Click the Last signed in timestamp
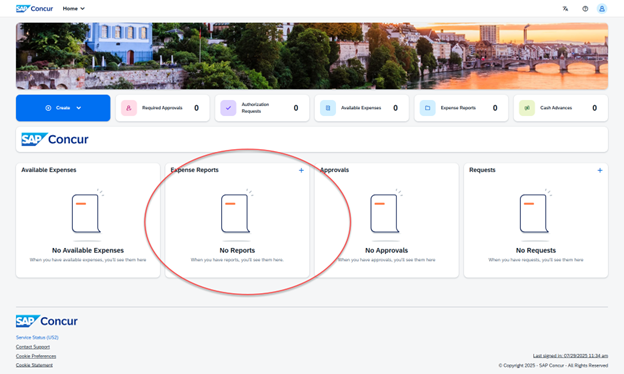Viewport: 624px width, 374px height. (570, 356)
